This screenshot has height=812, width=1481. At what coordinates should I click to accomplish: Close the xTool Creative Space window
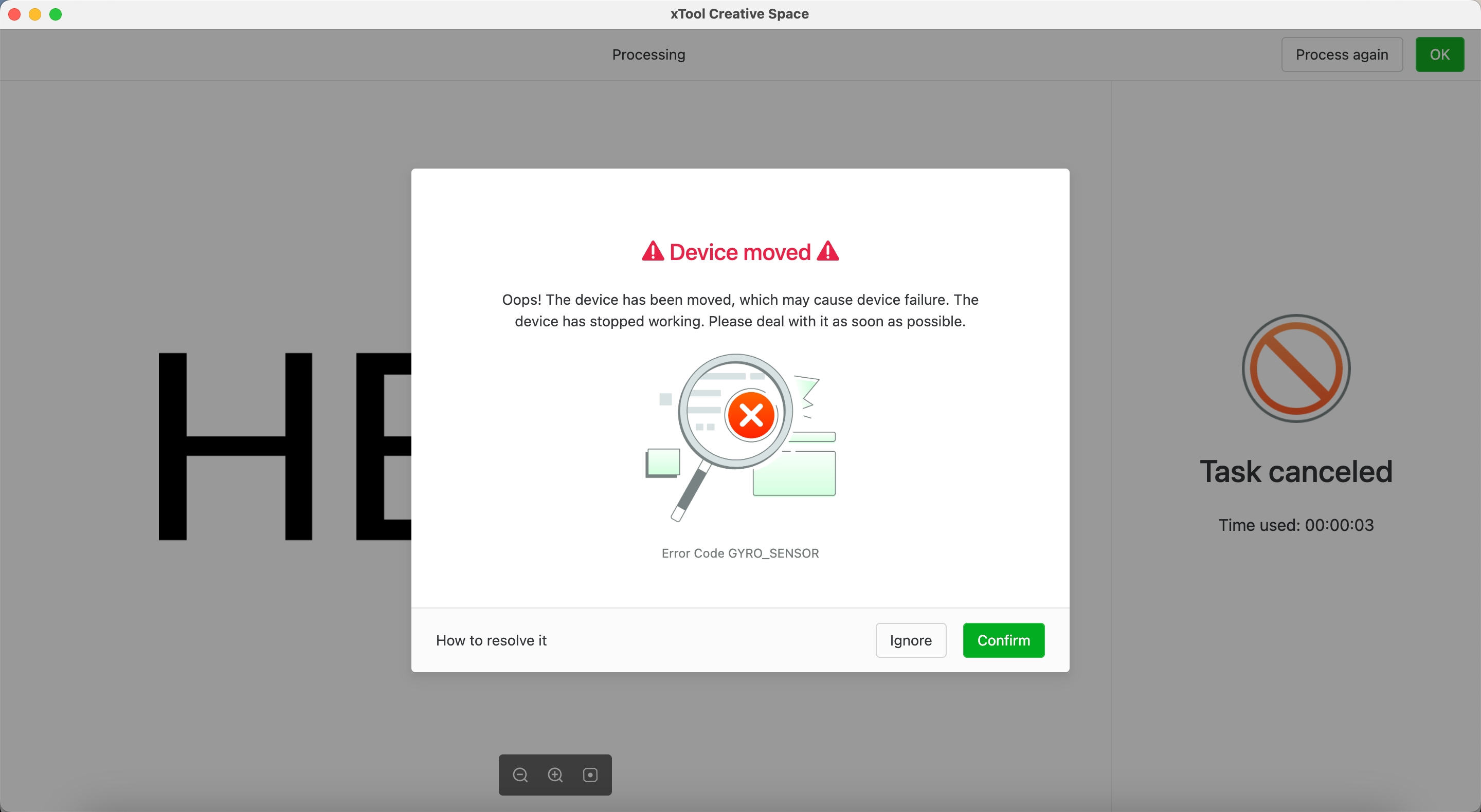tap(15, 14)
